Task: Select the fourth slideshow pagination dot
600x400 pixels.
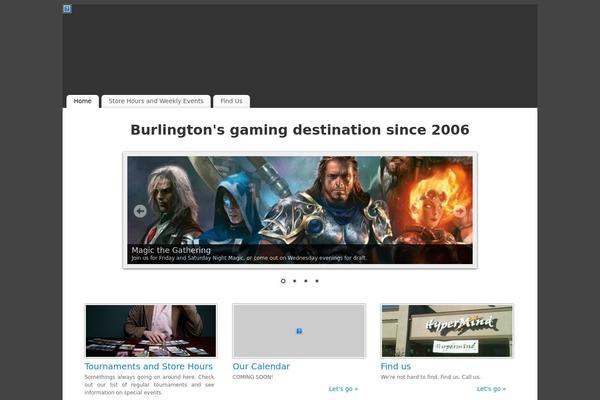Action: click(317, 281)
